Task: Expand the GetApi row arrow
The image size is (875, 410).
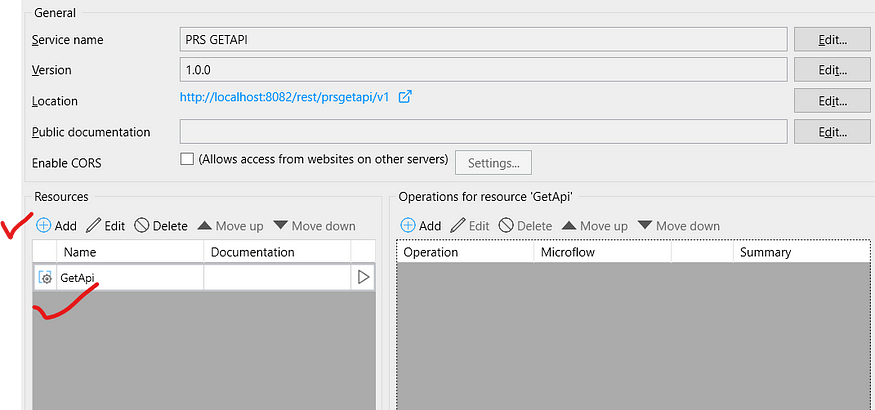Action: (363, 277)
